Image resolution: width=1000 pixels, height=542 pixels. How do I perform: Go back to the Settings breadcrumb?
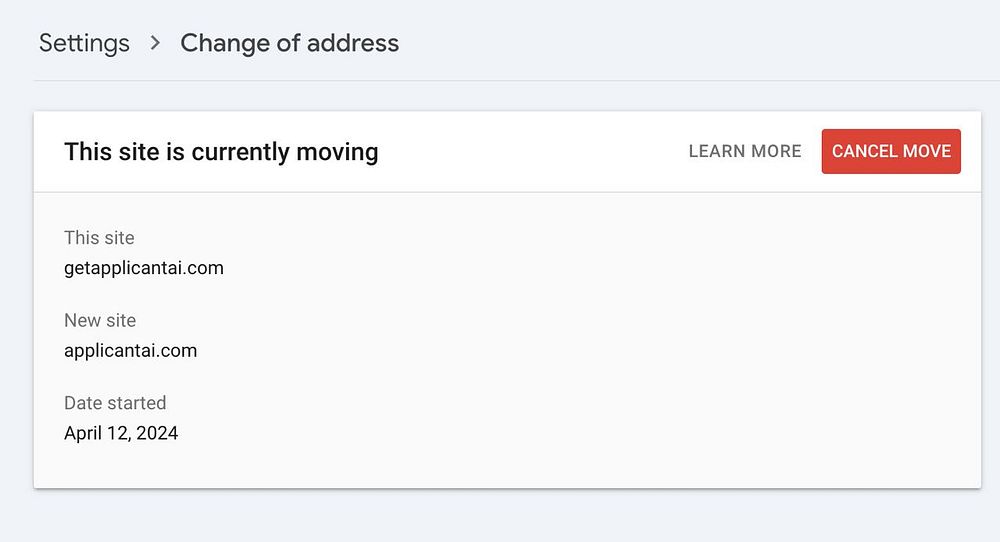point(84,43)
